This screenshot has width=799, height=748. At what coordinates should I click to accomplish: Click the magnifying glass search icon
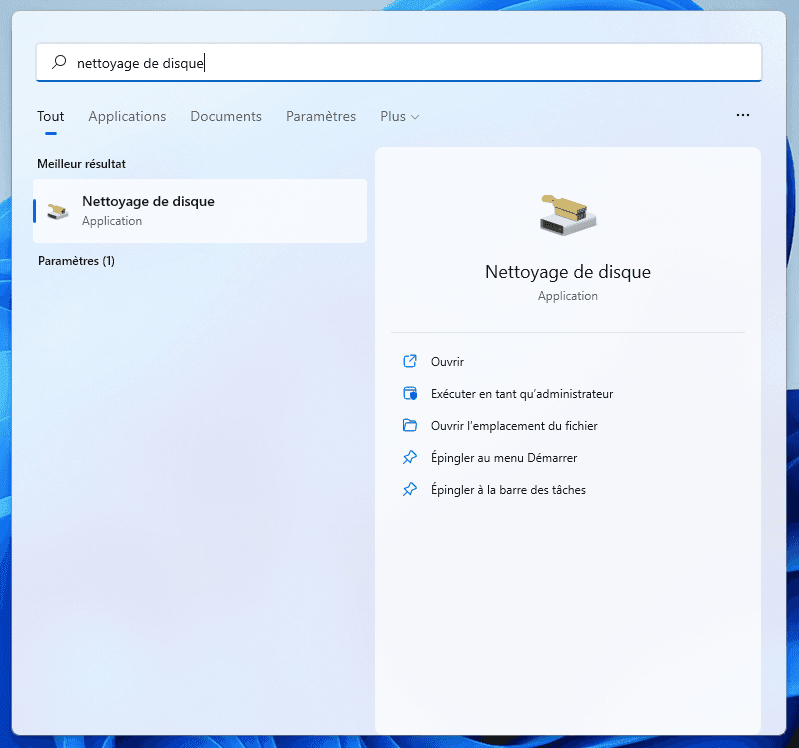[x=59, y=62]
